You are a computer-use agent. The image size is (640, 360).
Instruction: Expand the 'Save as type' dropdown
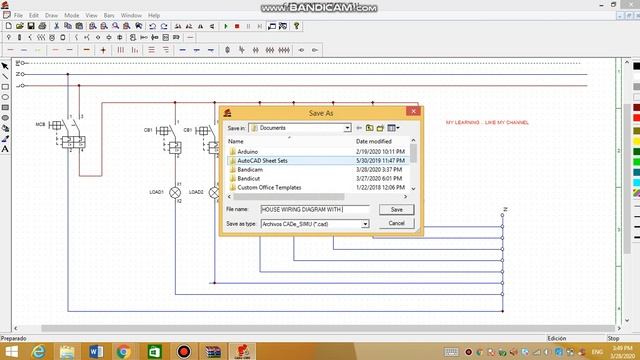click(x=365, y=224)
